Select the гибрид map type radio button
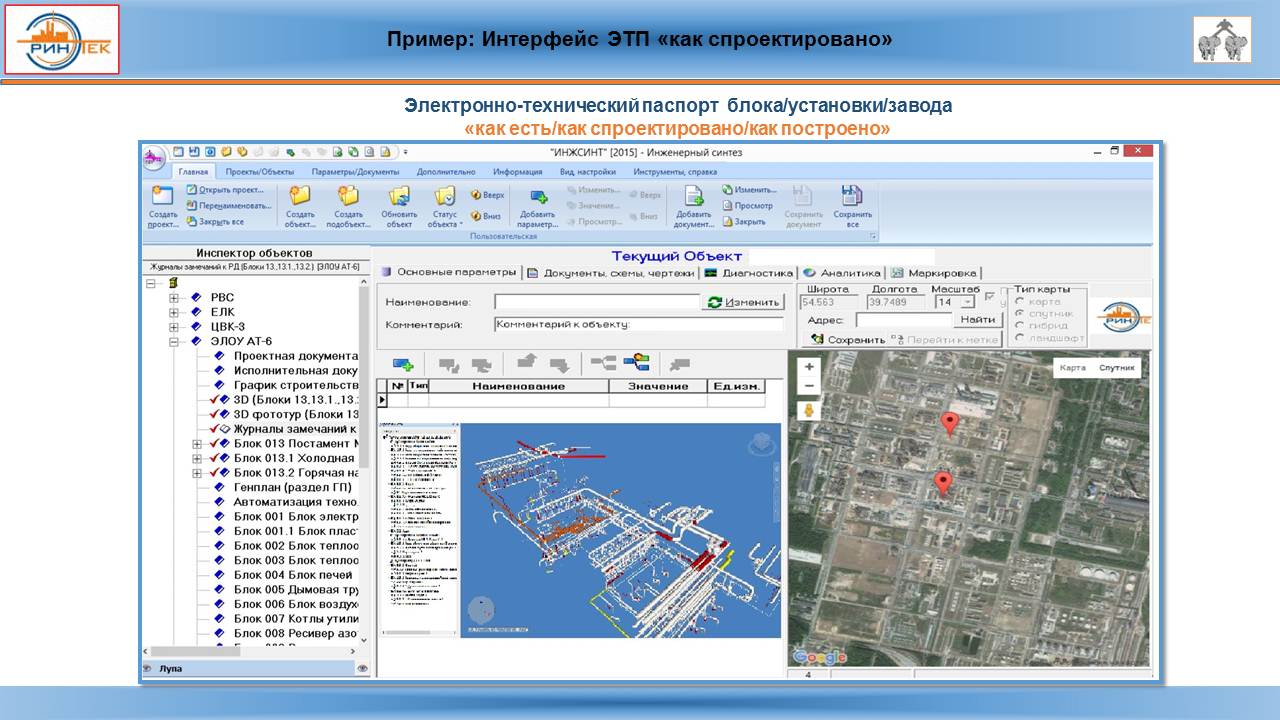Screen dimensions: 1280x720 pyautogui.click(x=1020, y=326)
